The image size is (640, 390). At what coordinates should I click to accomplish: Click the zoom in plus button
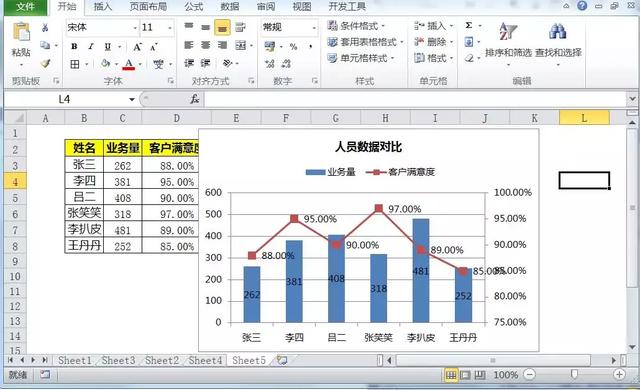619,374
